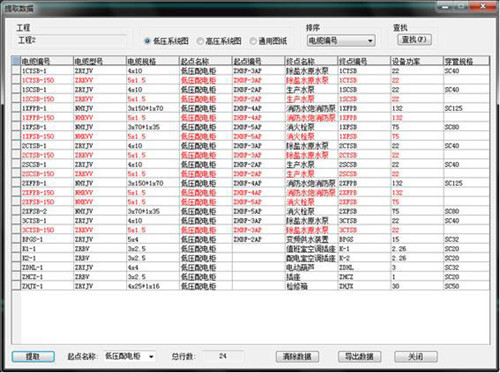Image resolution: width=500 pixels, height=373 pixels.
Task: Close the 提取数据 window via title bar X
Action: 482,6
